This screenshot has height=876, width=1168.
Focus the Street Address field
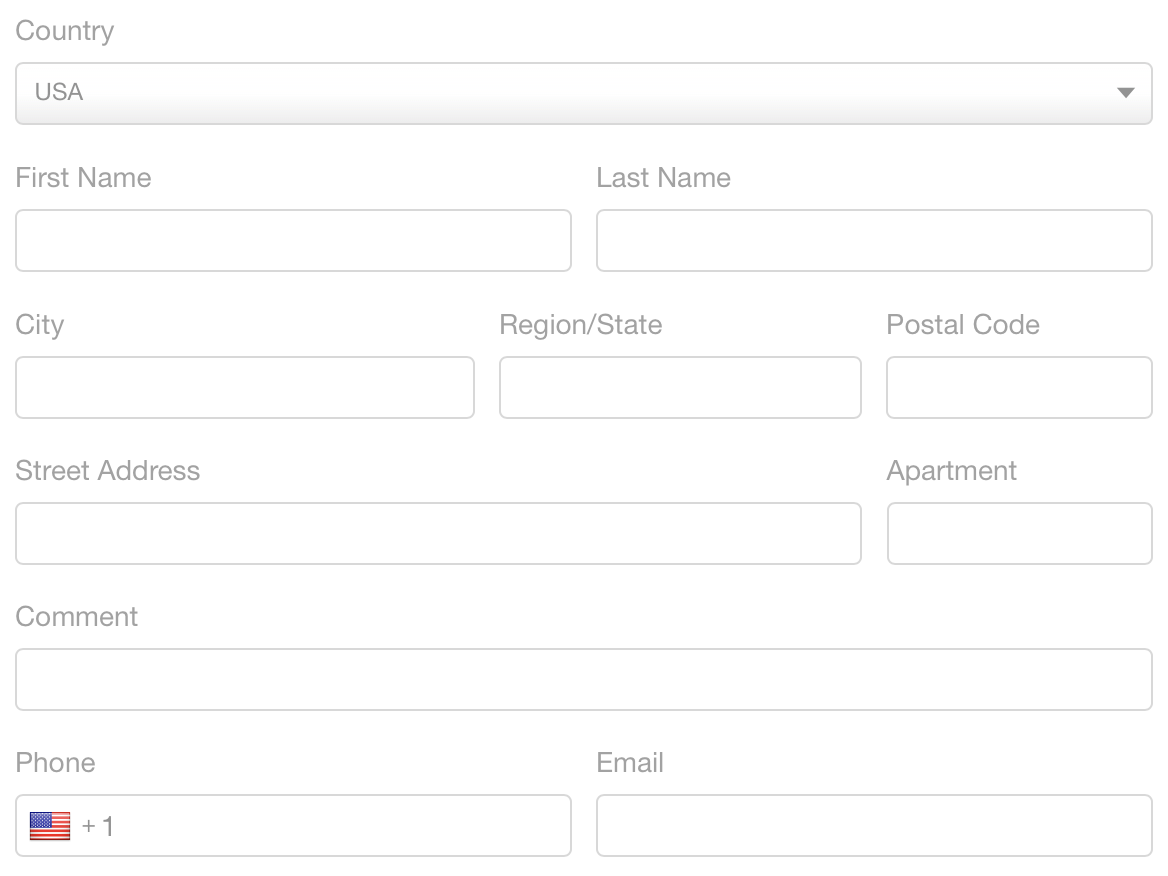[438, 533]
